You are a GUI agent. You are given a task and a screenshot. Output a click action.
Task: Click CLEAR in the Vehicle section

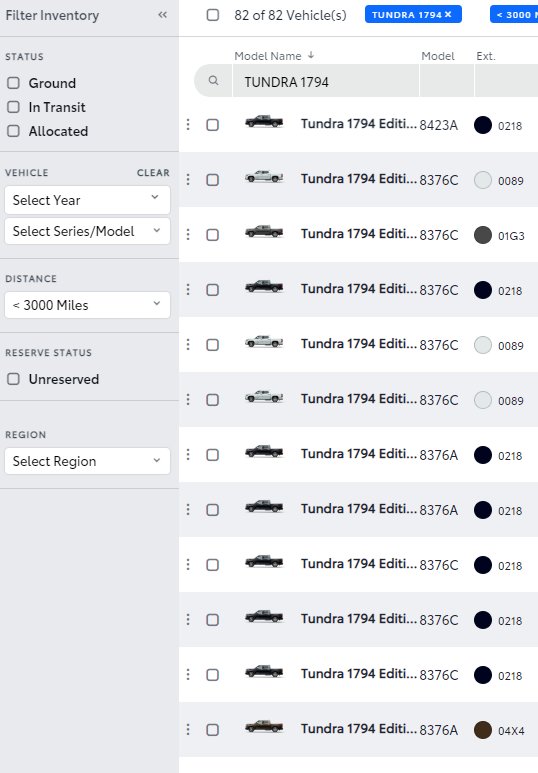point(153,173)
